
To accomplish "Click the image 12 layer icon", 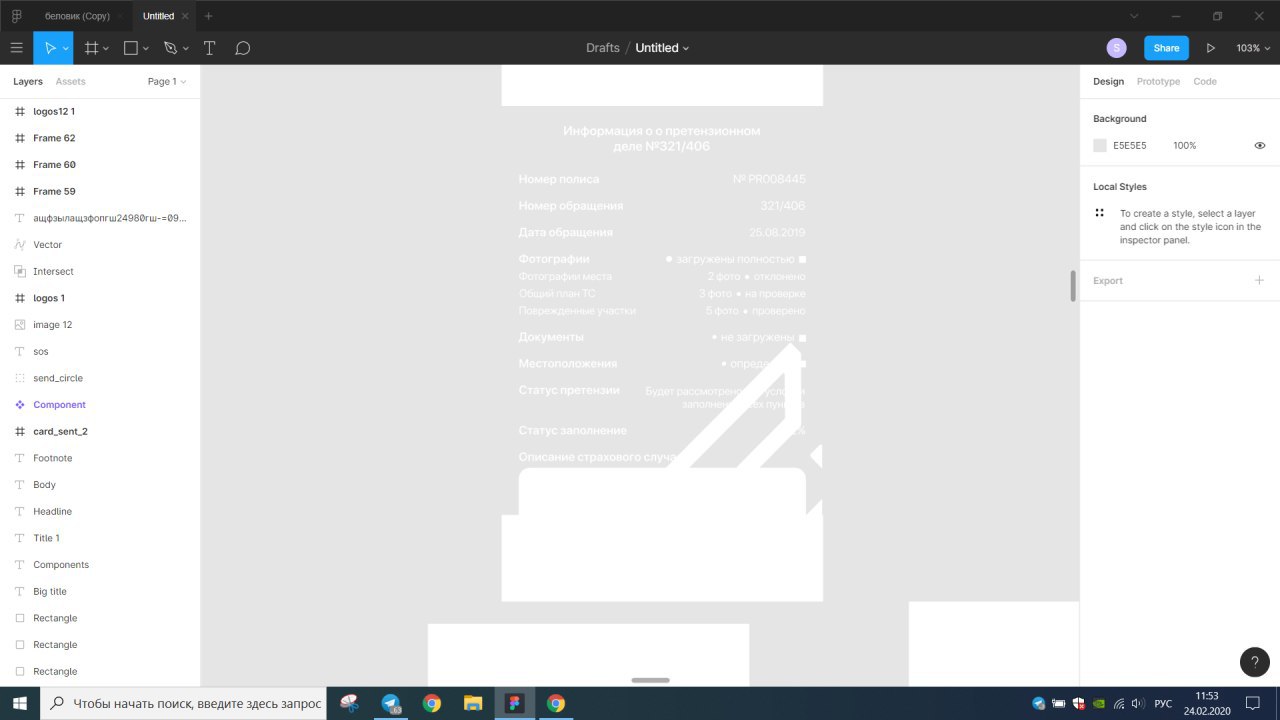I will [x=20, y=324].
